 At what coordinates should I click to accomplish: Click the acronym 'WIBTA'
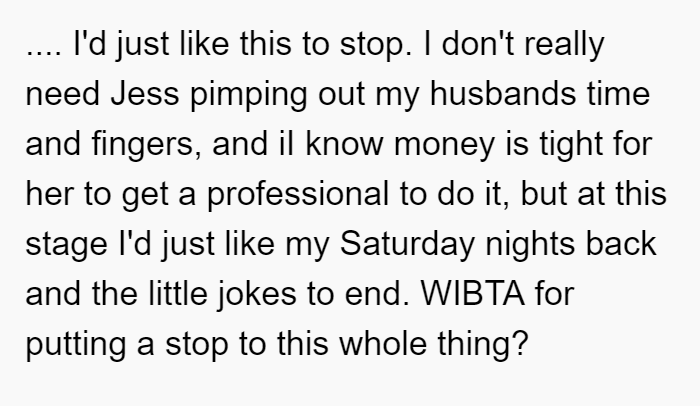(473, 293)
